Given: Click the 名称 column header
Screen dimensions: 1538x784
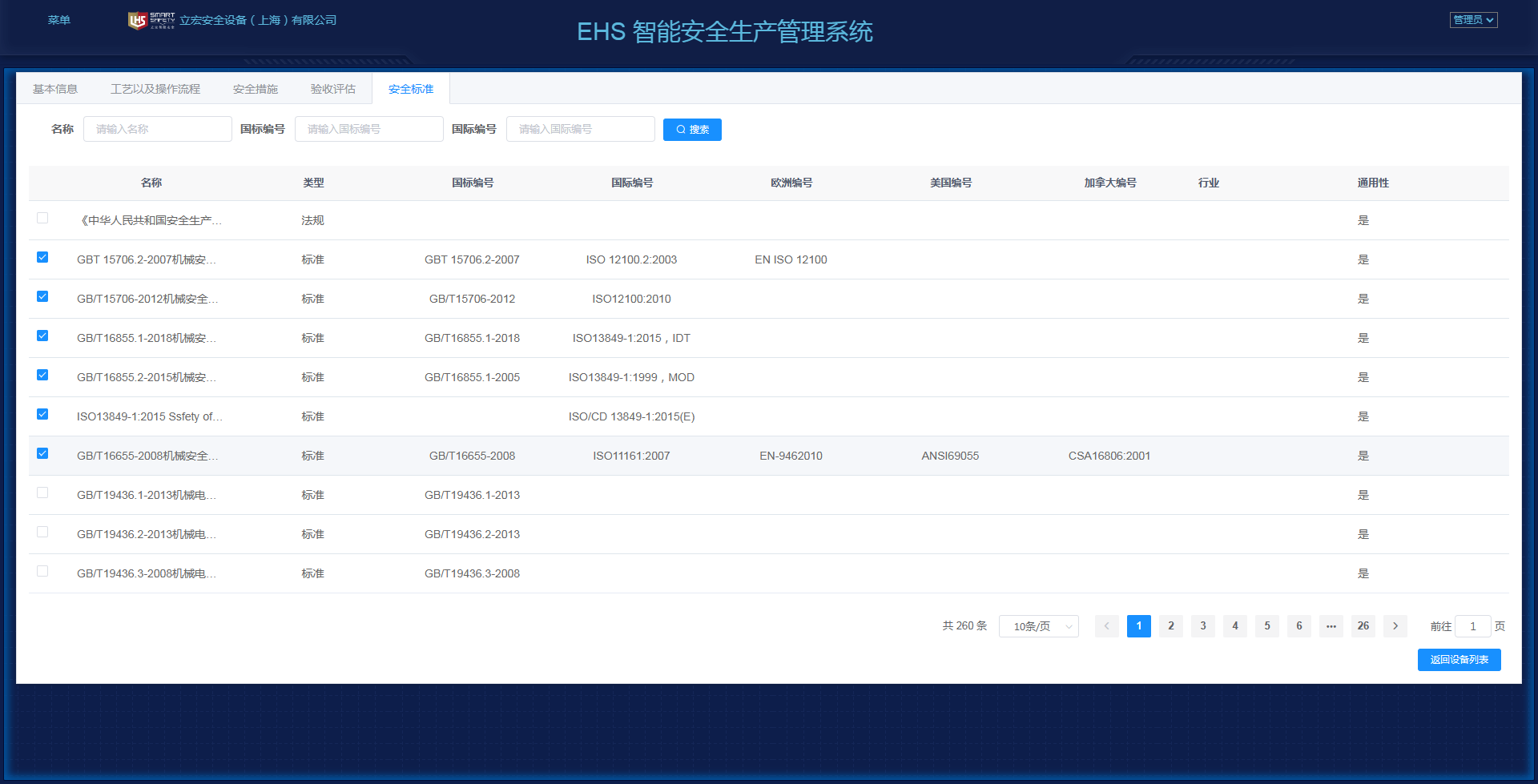Looking at the screenshot, I should coord(151,183).
